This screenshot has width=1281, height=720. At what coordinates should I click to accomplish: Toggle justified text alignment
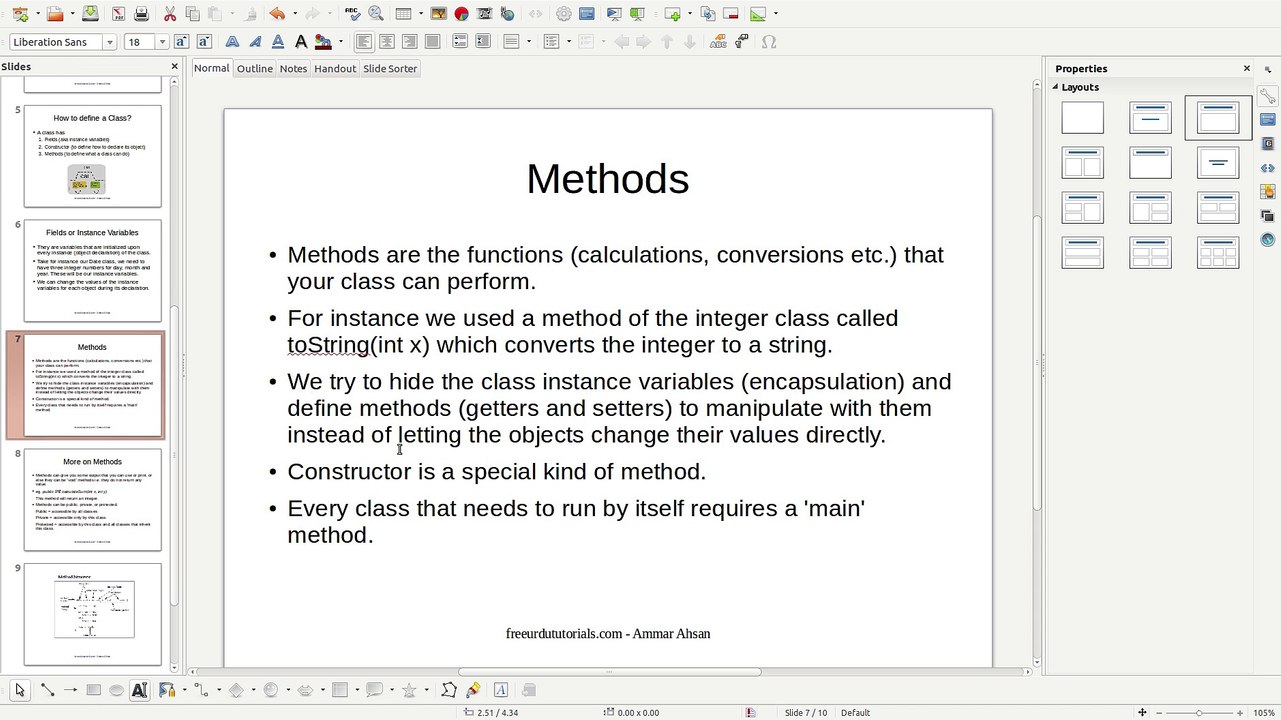pyautogui.click(x=432, y=42)
